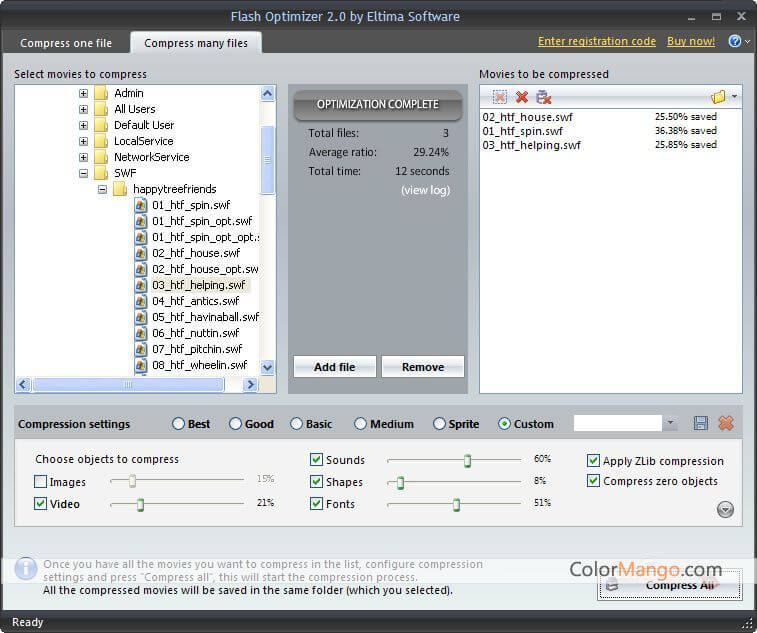Viewport: 757px width, 633px height.
Task: Click the 04_htf_antics.swf file icon
Action: (141, 301)
